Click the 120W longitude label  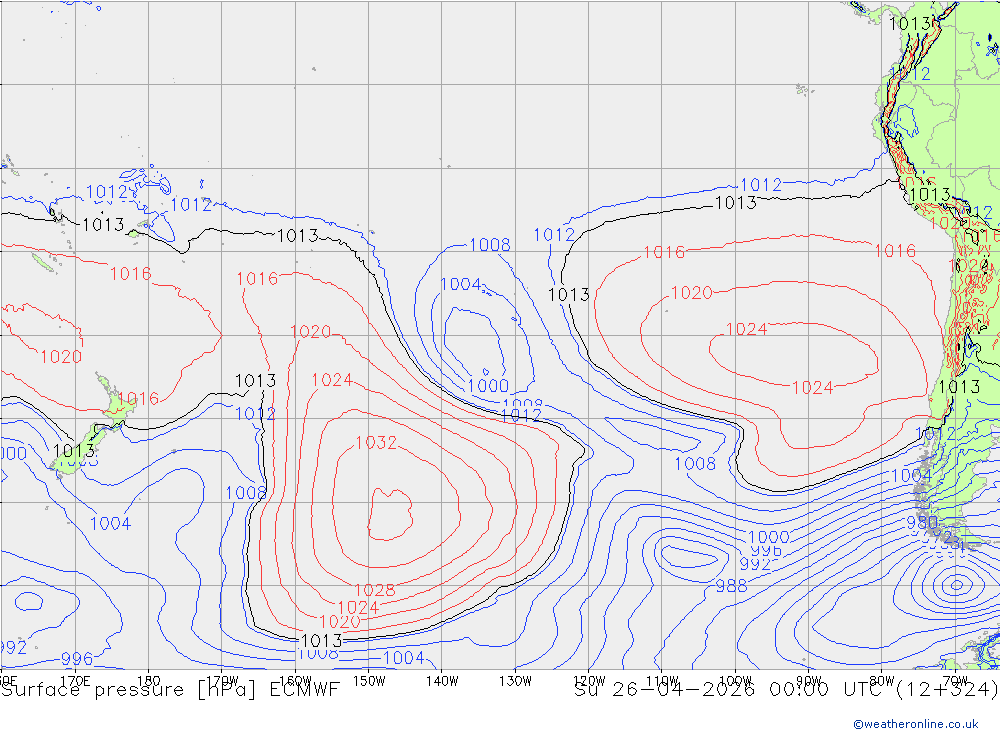pyautogui.click(x=589, y=681)
